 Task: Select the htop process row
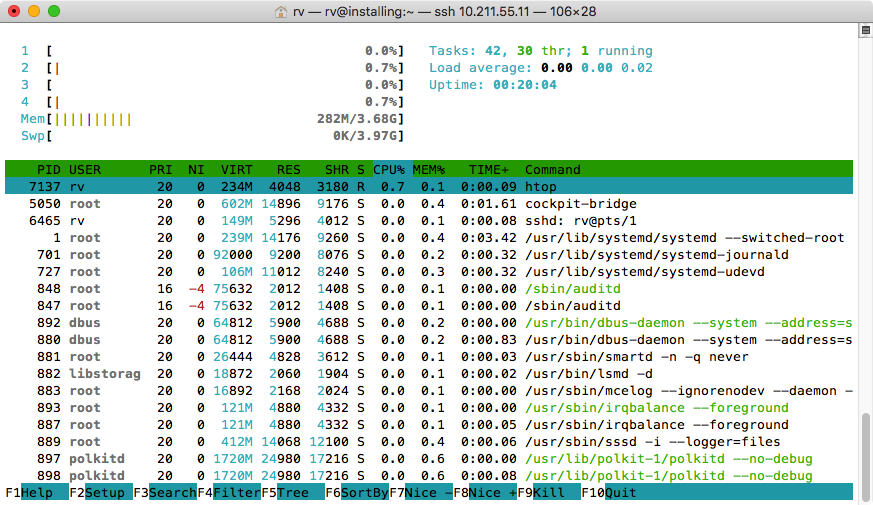coord(429,187)
